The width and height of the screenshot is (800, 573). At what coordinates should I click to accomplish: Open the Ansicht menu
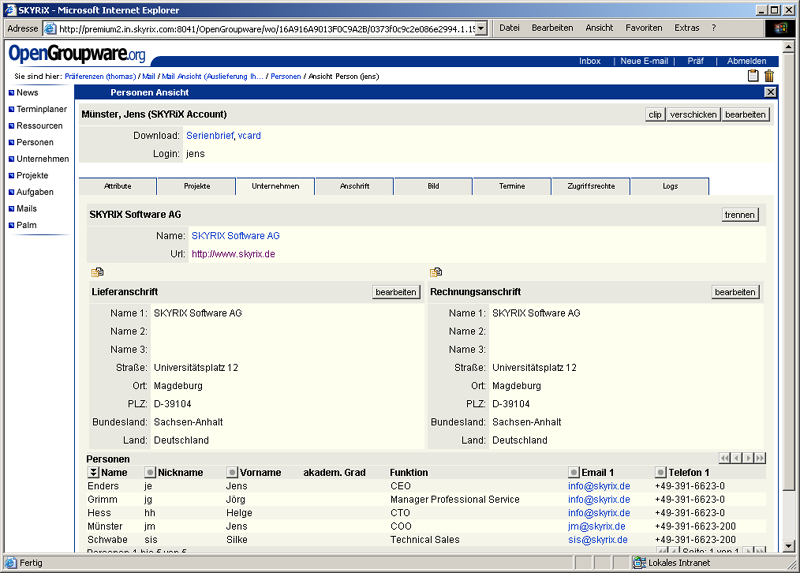coord(599,28)
